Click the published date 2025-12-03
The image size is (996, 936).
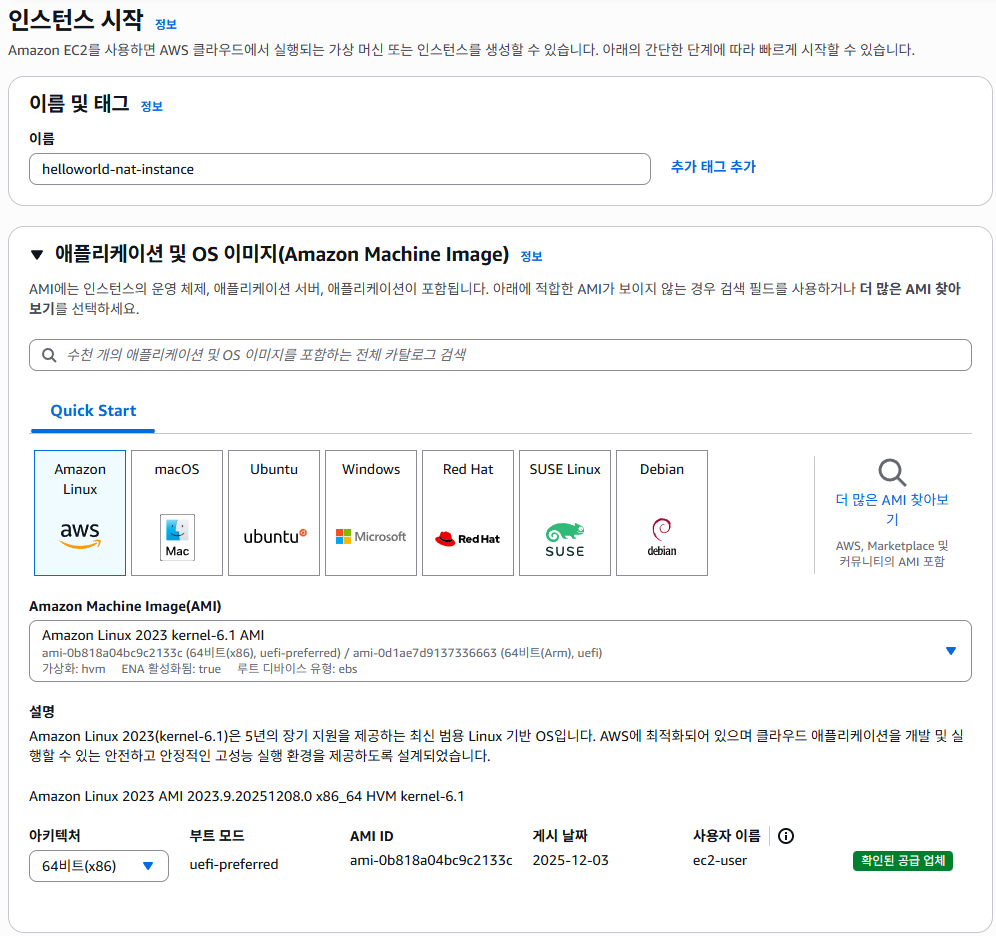570,860
